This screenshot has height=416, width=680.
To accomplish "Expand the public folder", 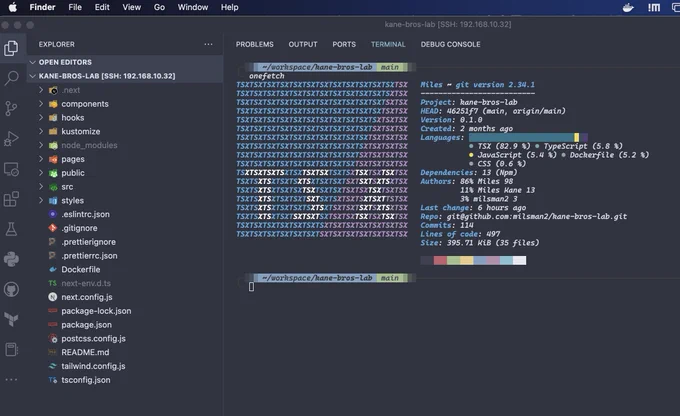I will coord(41,173).
